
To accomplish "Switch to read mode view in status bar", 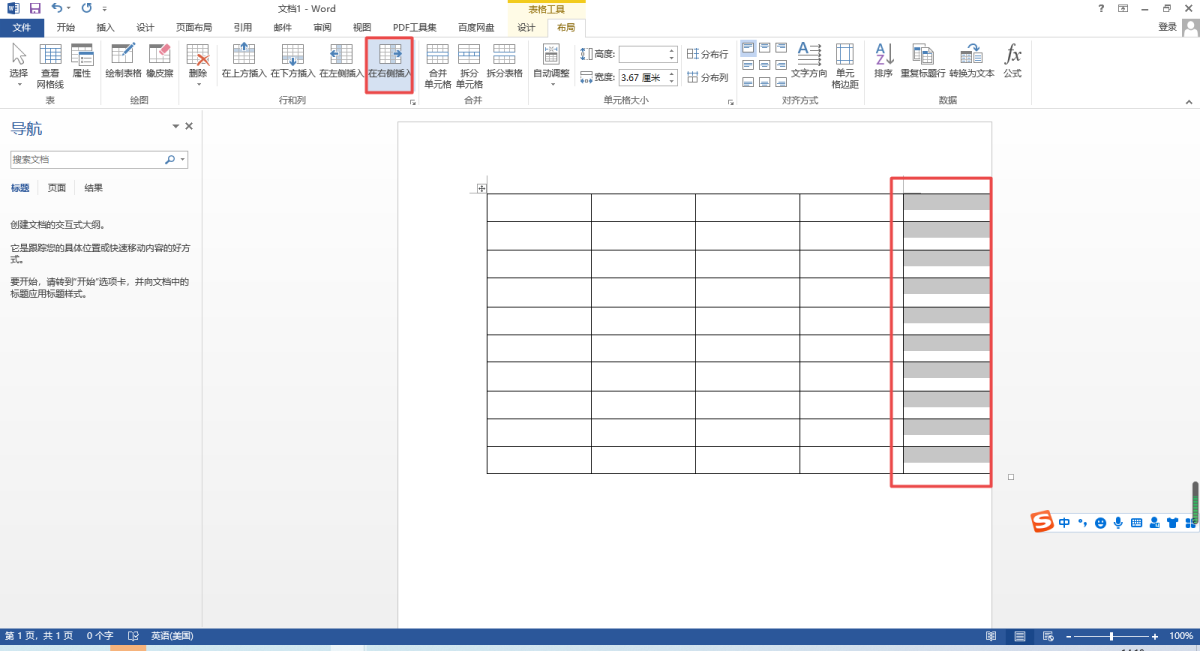I will pyautogui.click(x=990, y=636).
